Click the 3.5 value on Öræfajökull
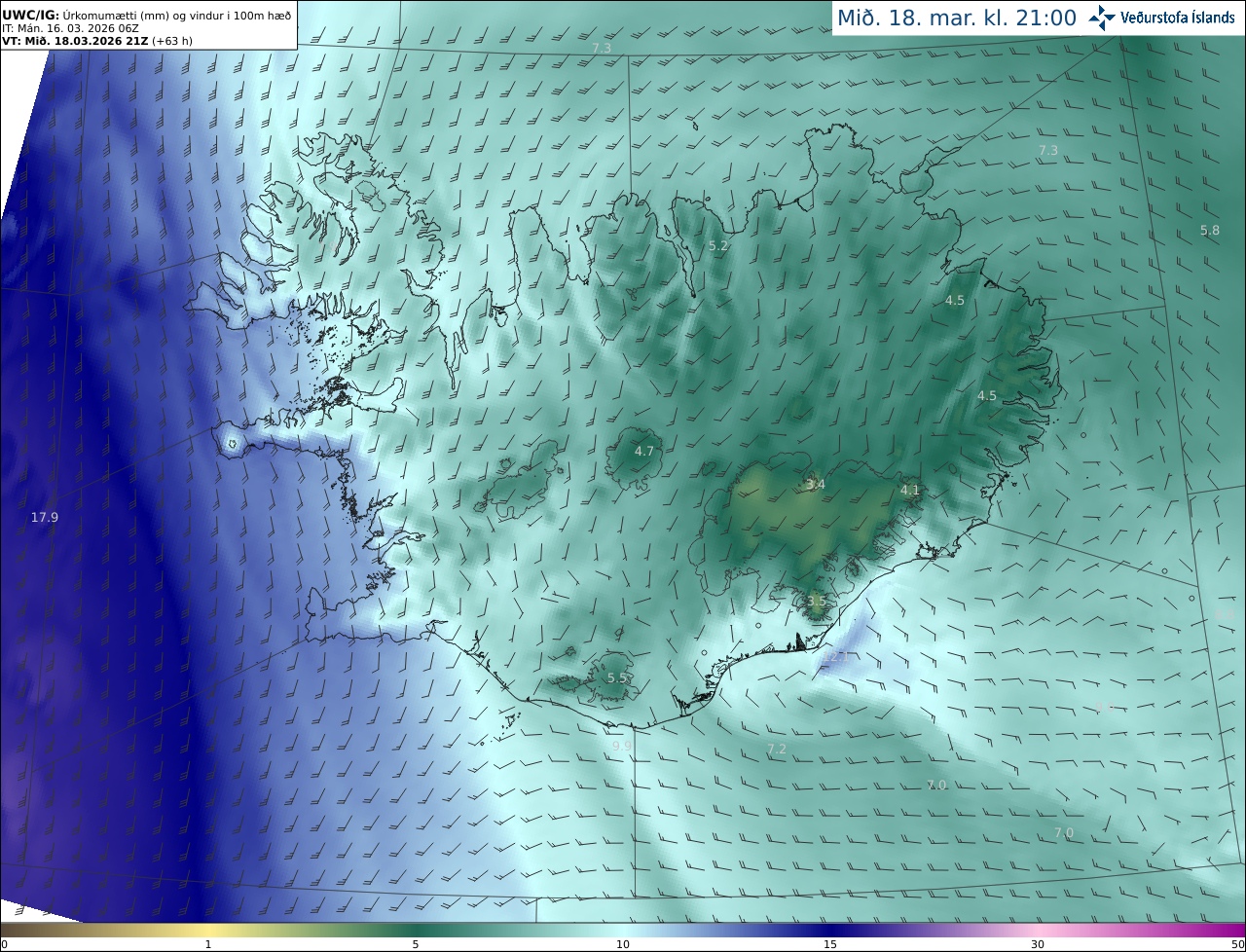Viewport: 1246px width, 952px height. (816, 602)
